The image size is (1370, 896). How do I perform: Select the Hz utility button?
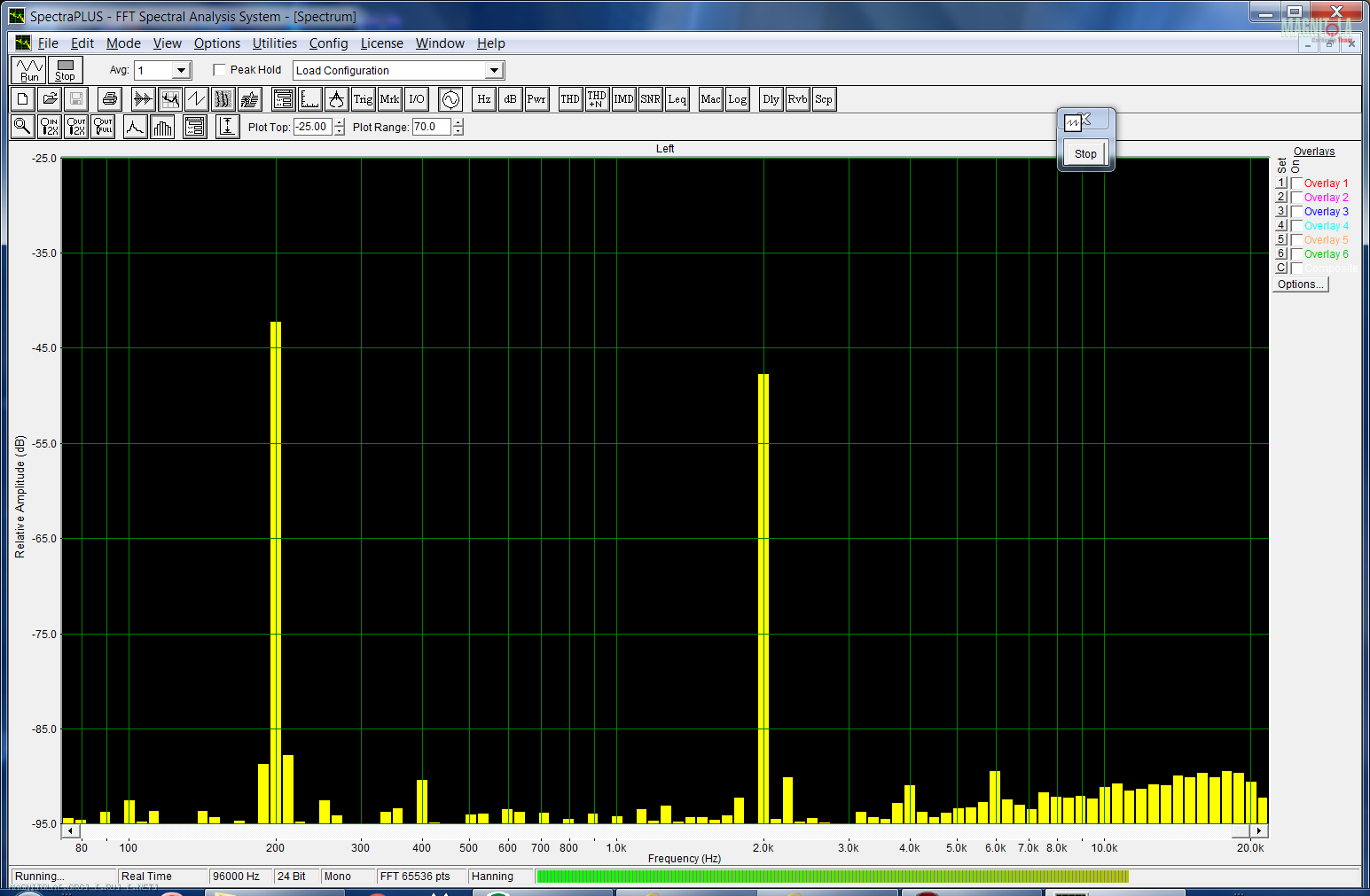pos(483,99)
